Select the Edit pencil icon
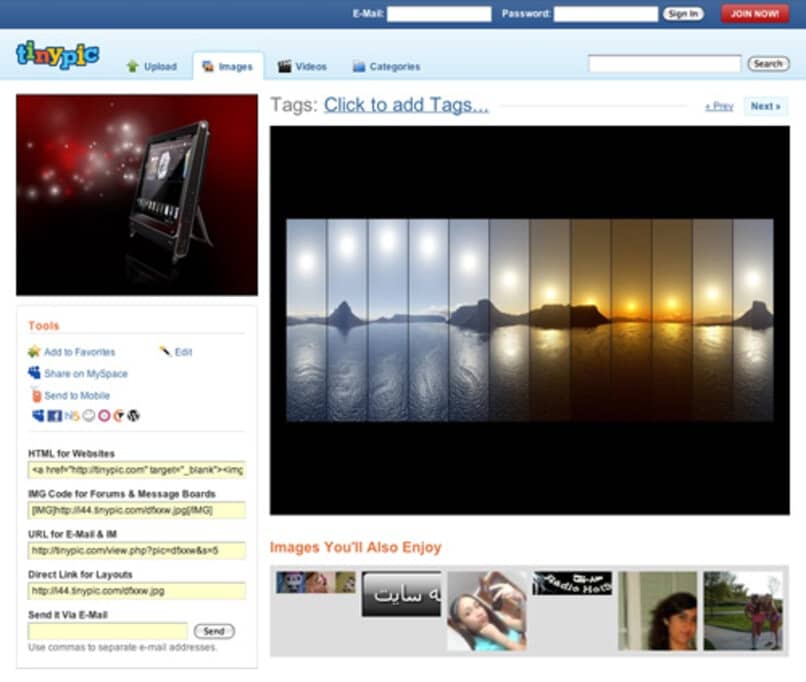806x682 pixels. coord(165,352)
